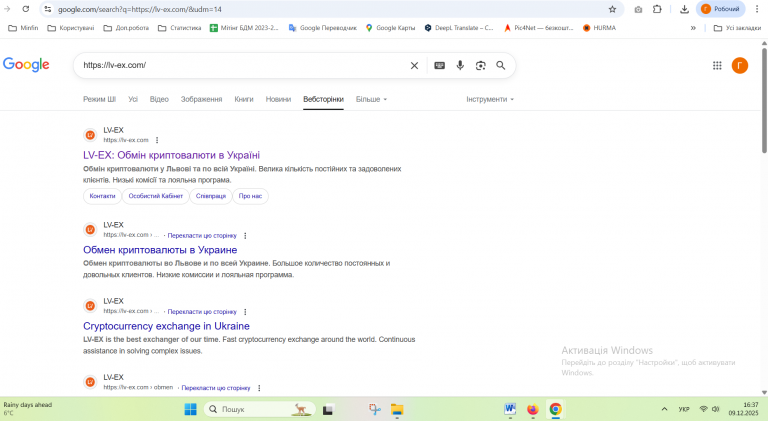Switch to the Зображення tab
Viewport: 768px width, 421px height.
201,99
